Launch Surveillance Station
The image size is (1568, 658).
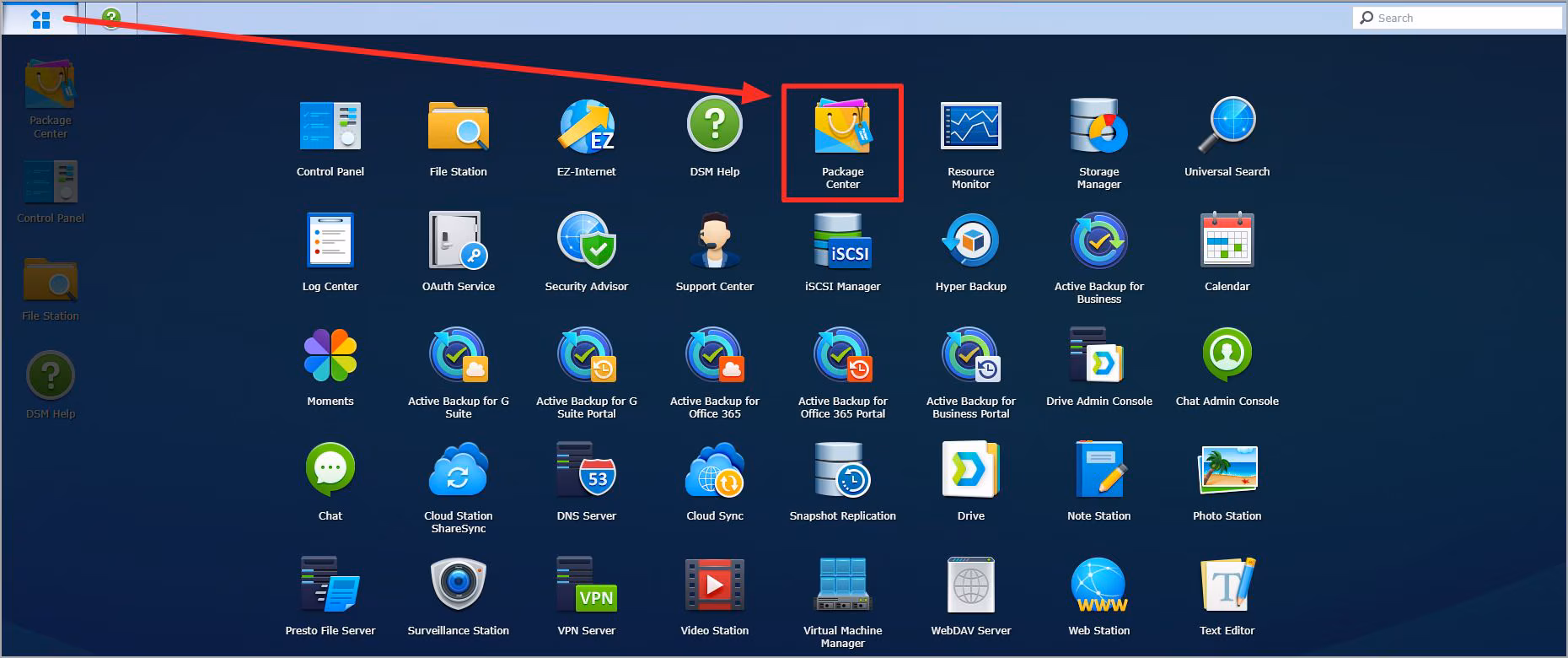[459, 596]
